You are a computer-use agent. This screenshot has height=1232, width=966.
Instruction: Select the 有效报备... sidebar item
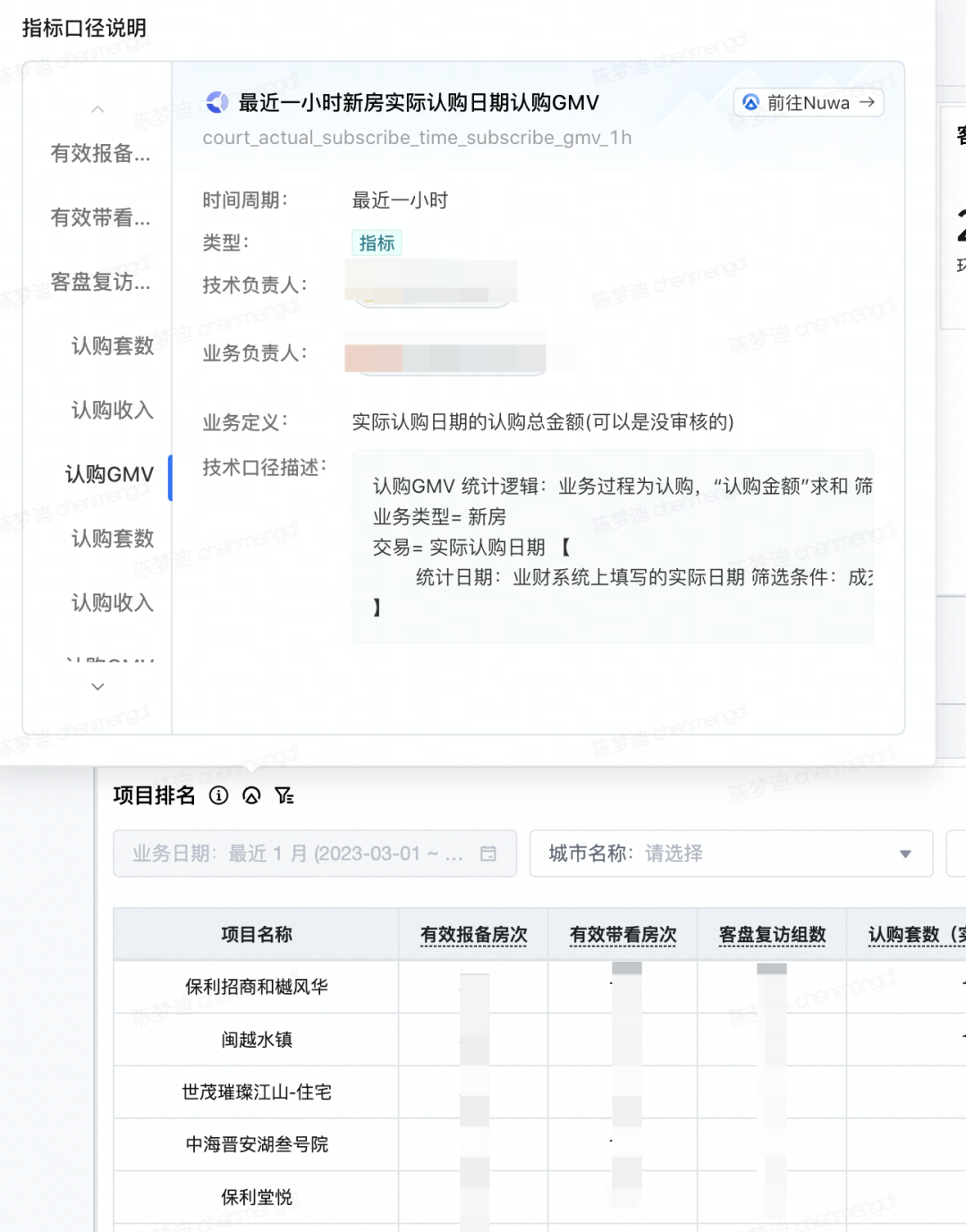point(100,153)
